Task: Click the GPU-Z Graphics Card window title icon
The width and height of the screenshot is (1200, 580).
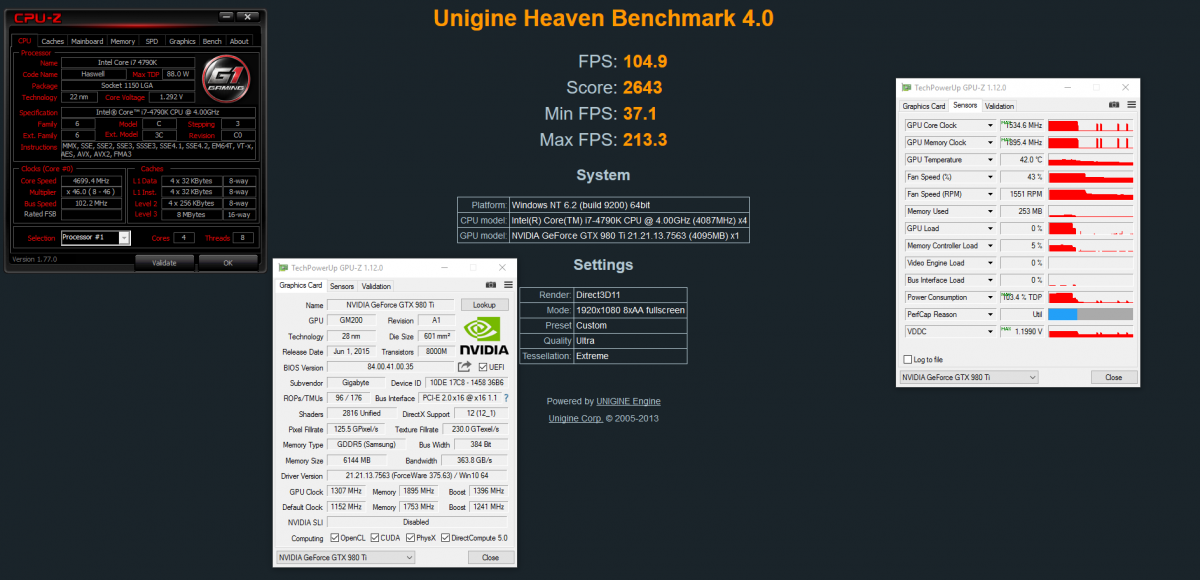Action: [283, 268]
